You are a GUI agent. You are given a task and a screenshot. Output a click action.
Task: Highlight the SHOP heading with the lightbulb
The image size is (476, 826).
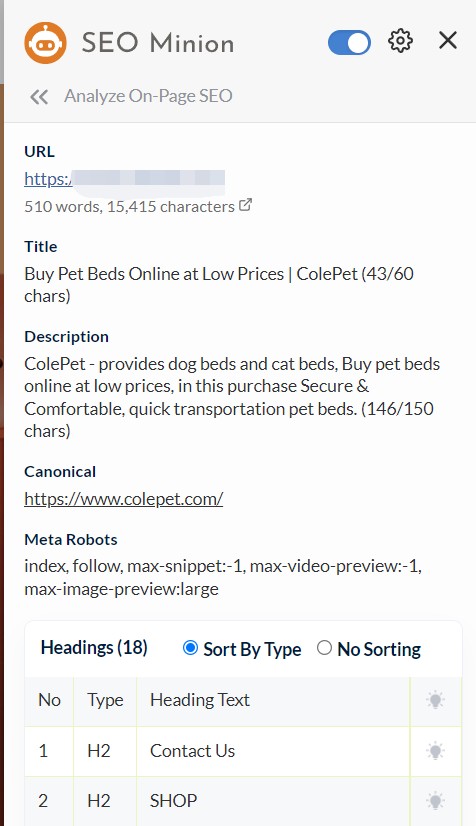435,801
